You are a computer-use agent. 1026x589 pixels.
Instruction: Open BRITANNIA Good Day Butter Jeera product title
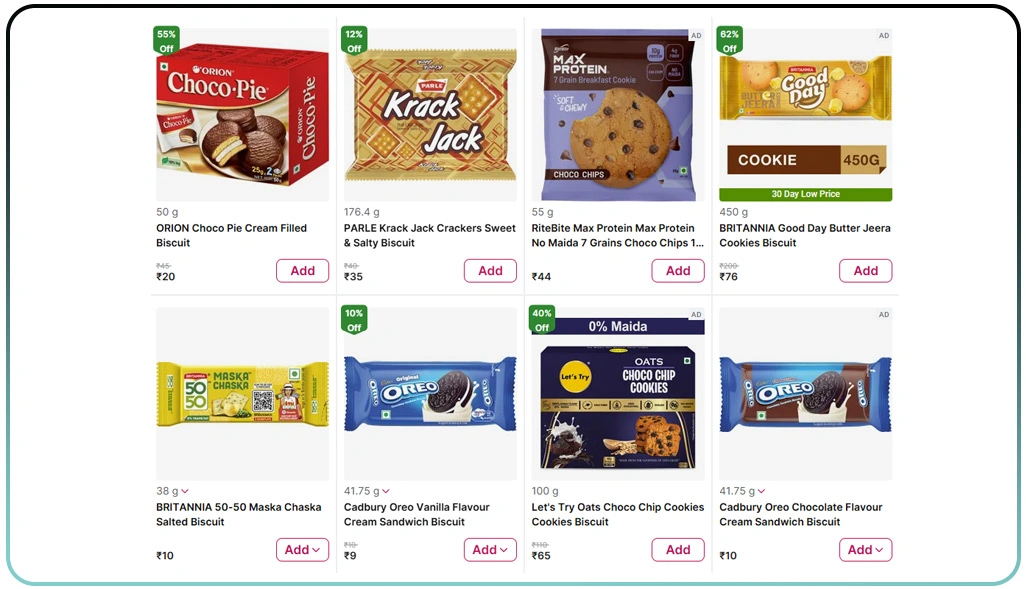[804, 235]
